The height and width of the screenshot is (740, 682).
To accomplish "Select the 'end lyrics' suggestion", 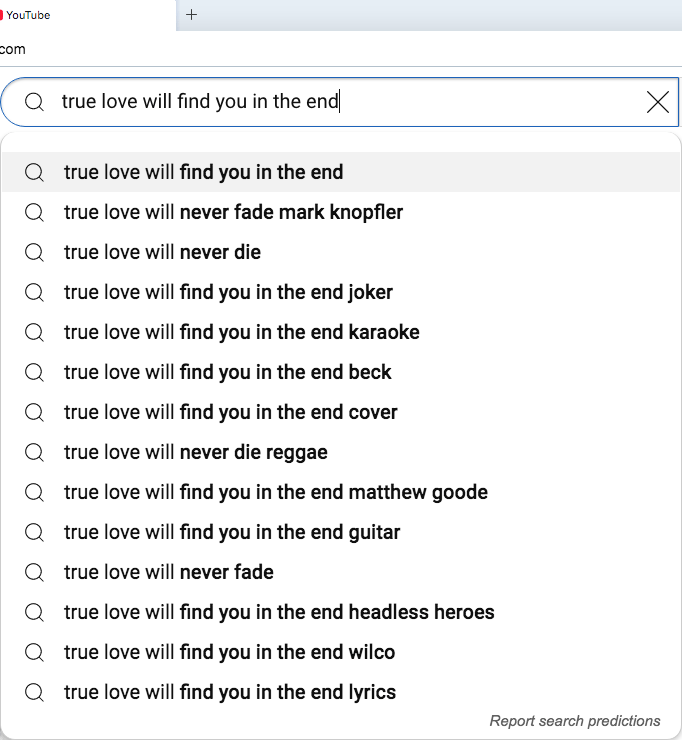I will [x=229, y=692].
